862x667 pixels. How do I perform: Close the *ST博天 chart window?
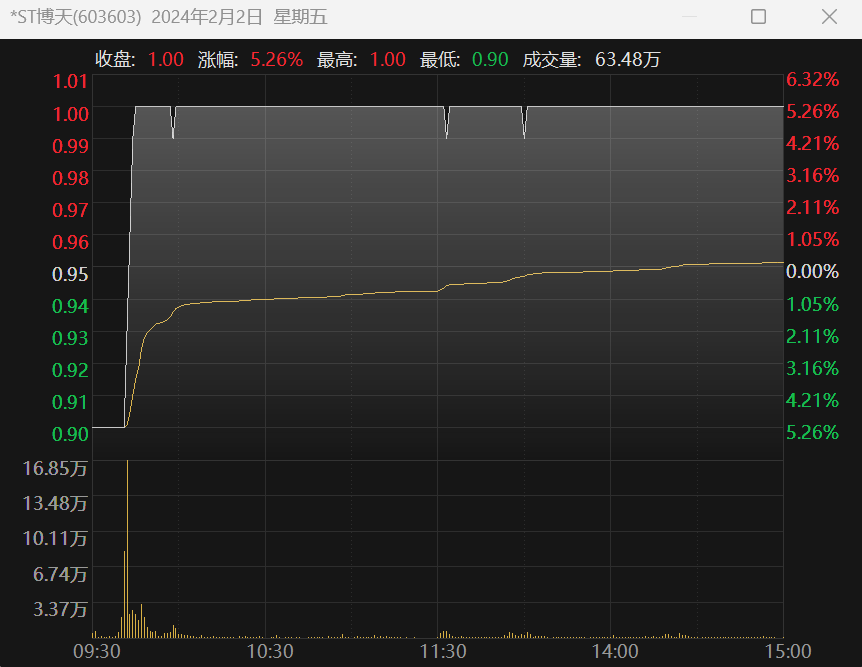pos(829,17)
